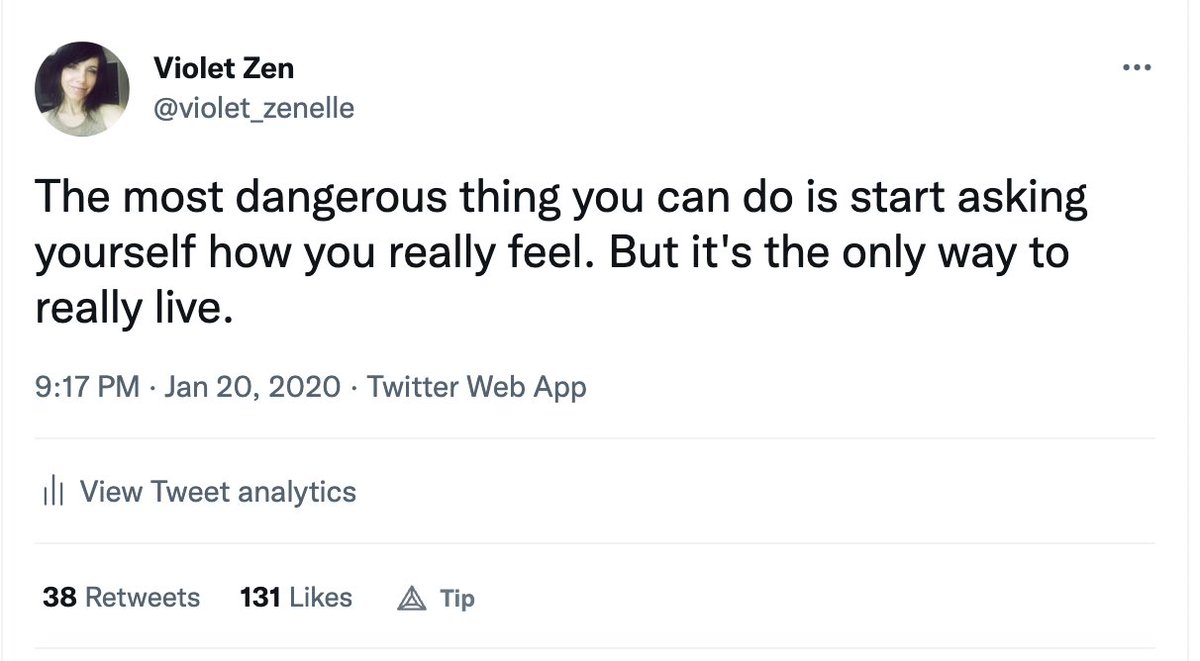Viewport: 1200px width, 661px height.
Task: Click the tweet's final line "really live."
Action: pos(133,308)
